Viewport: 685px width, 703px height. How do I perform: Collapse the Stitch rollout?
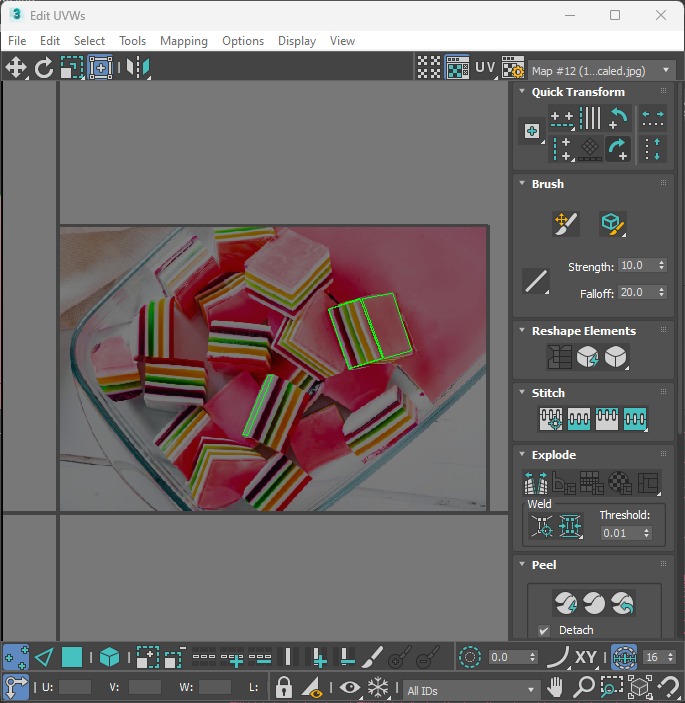522,392
